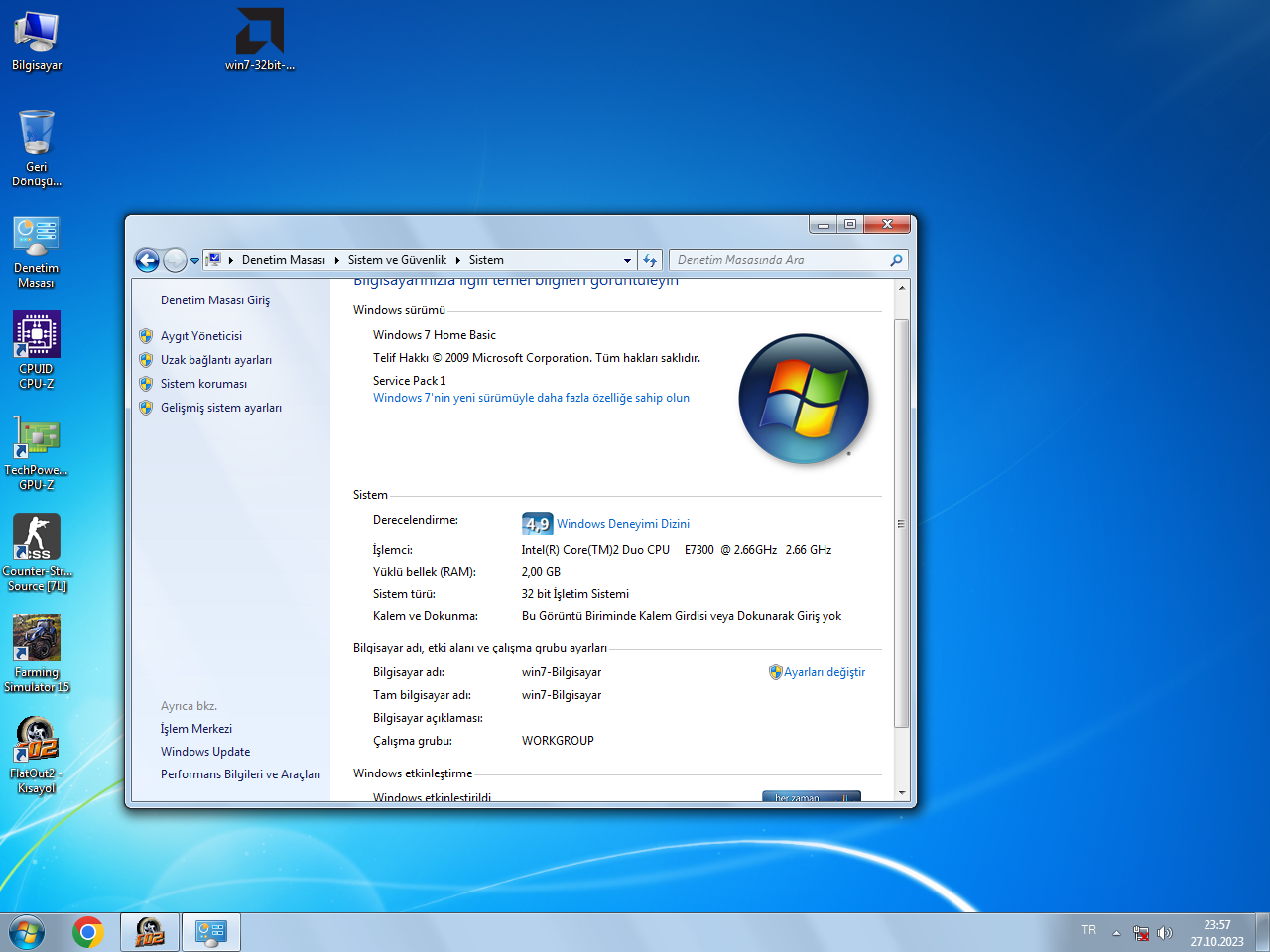This screenshot has height=952, width=1270.
Task: Click the search magnifier icon
Action: [897, 260]
